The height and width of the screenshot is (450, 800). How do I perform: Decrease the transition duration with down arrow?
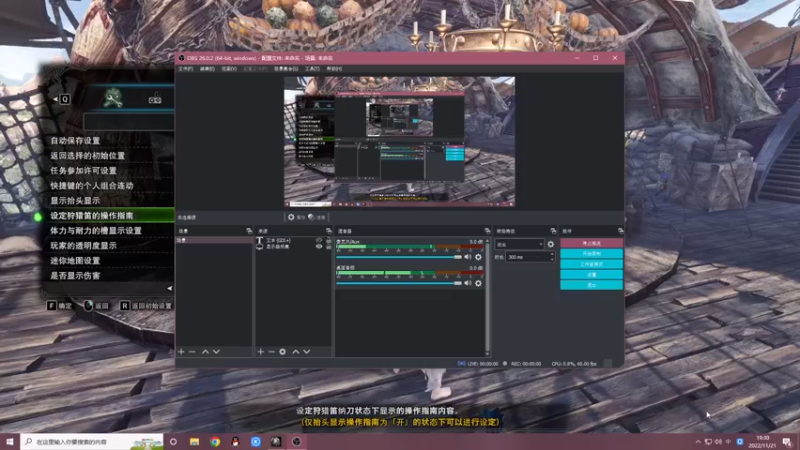[552, 260]
